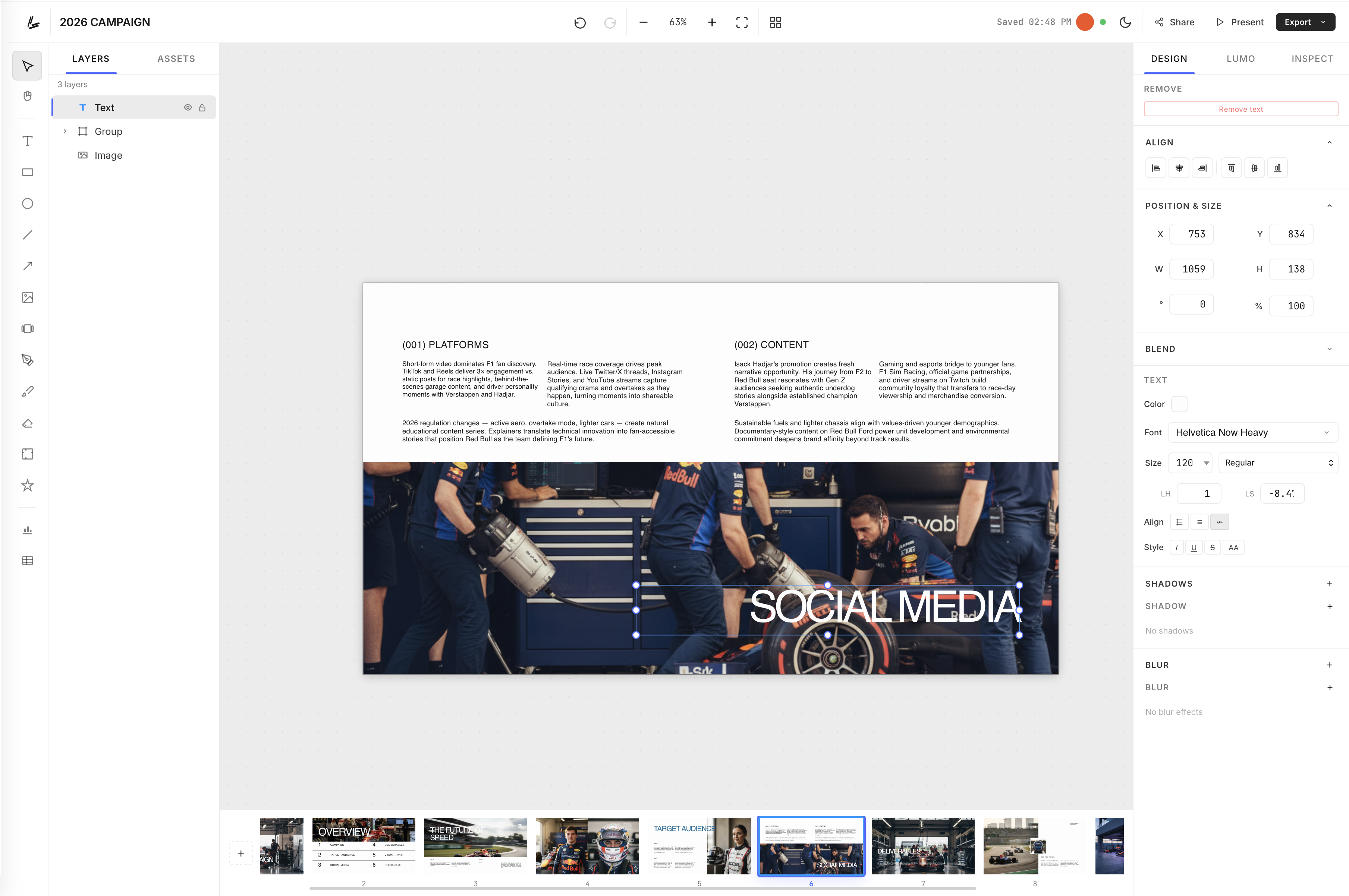Click the Share button
Viewport: 1349px width, 896px height.
pyautogui.click(x=1174, y=22)
